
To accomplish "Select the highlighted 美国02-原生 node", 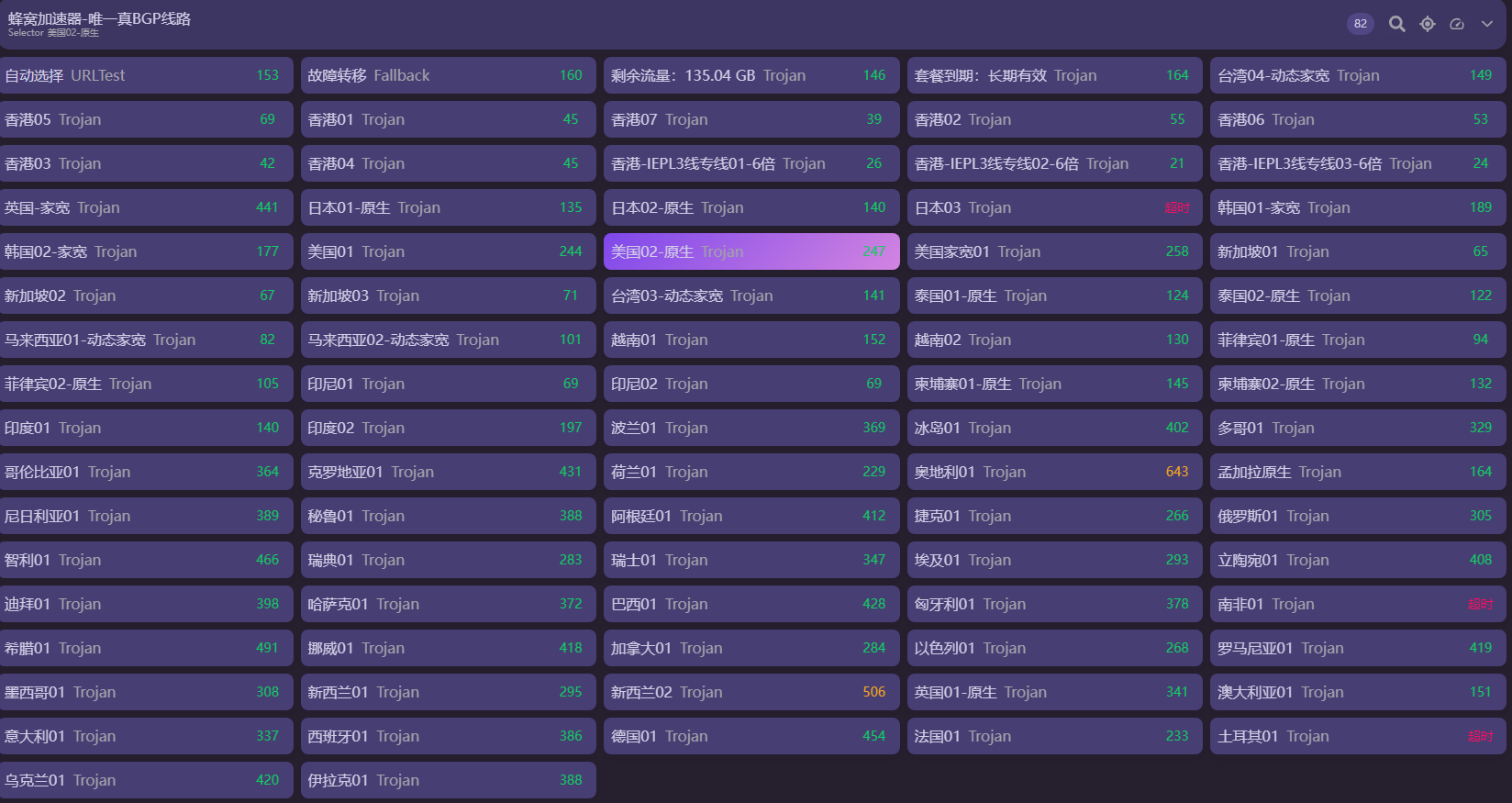I will [750, 251].
